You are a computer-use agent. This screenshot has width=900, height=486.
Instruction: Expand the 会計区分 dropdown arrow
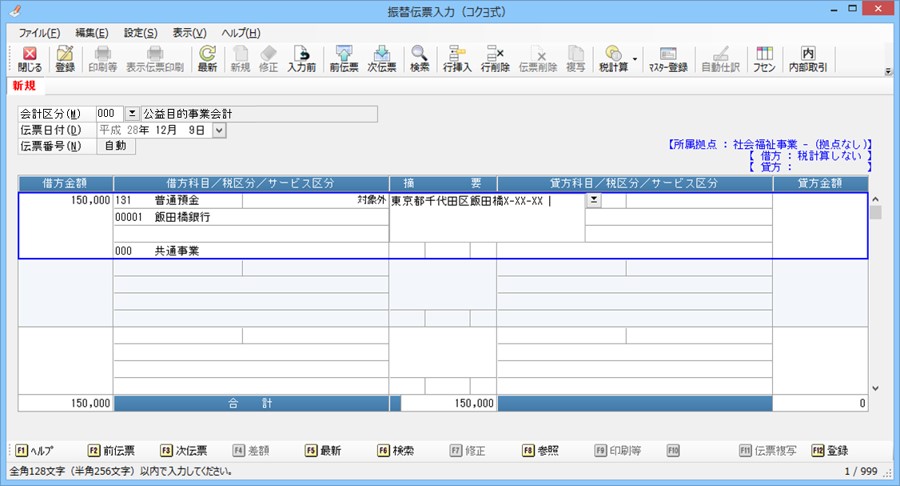coord(132,114)
